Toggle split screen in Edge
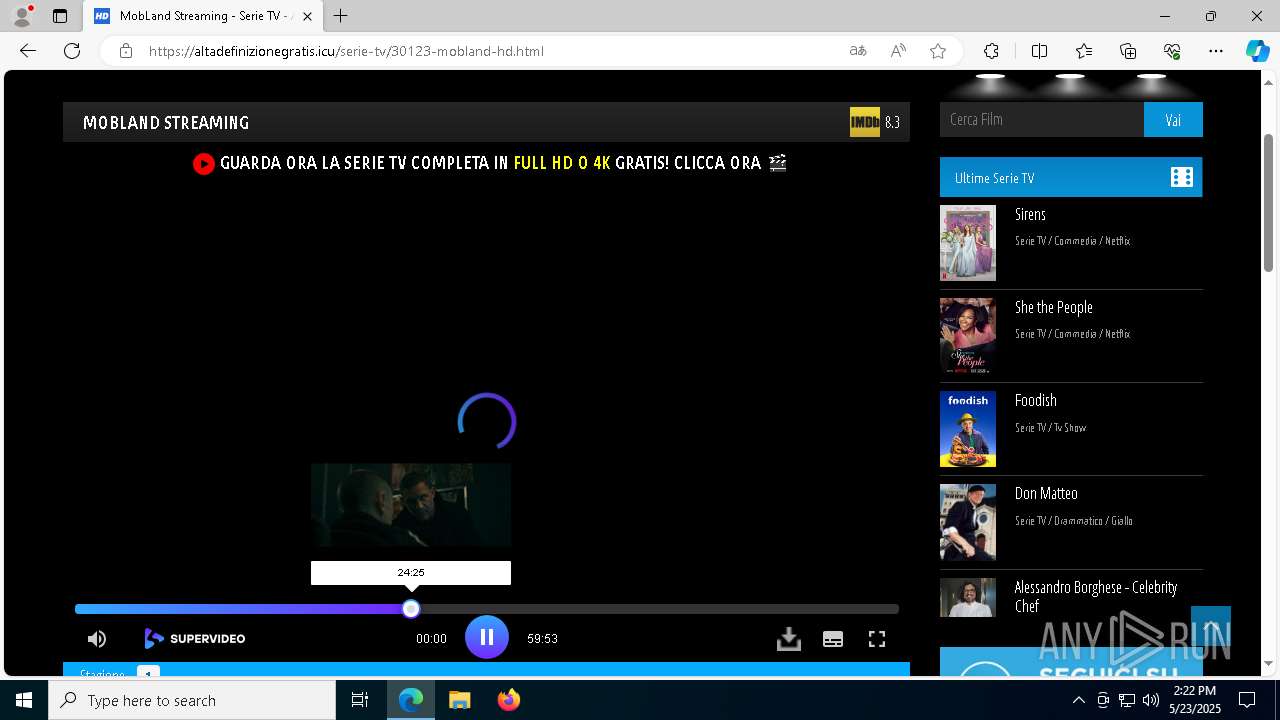Viewport: 1280px width, 720px height. pos(1039,51)
